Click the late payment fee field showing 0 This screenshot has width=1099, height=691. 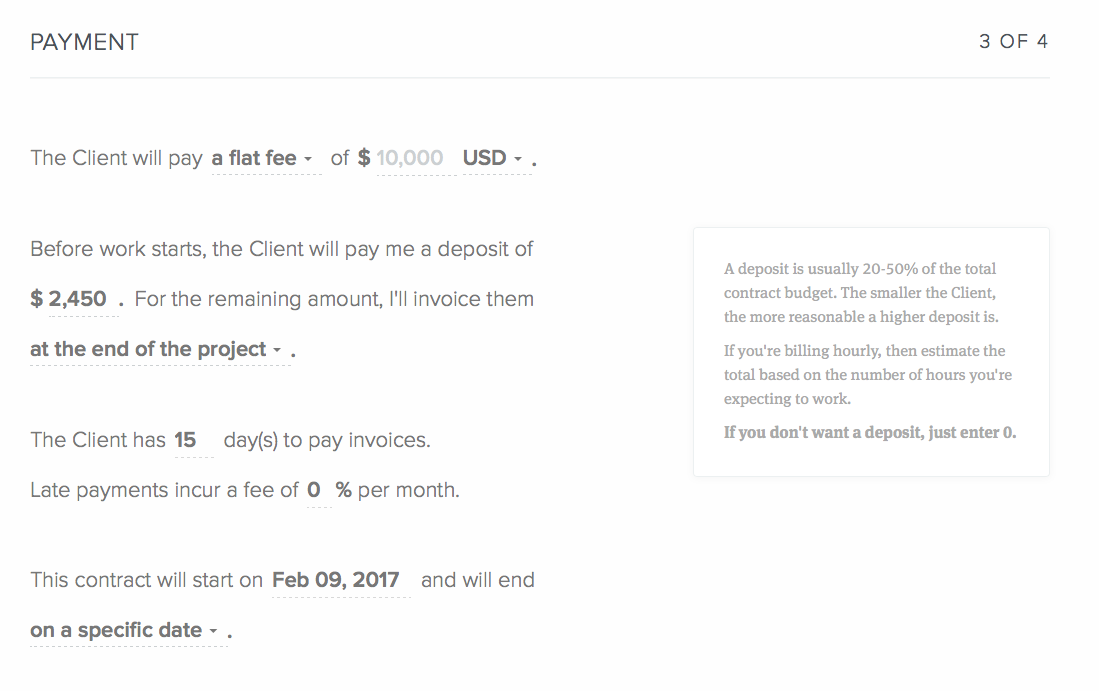(314, 490)
